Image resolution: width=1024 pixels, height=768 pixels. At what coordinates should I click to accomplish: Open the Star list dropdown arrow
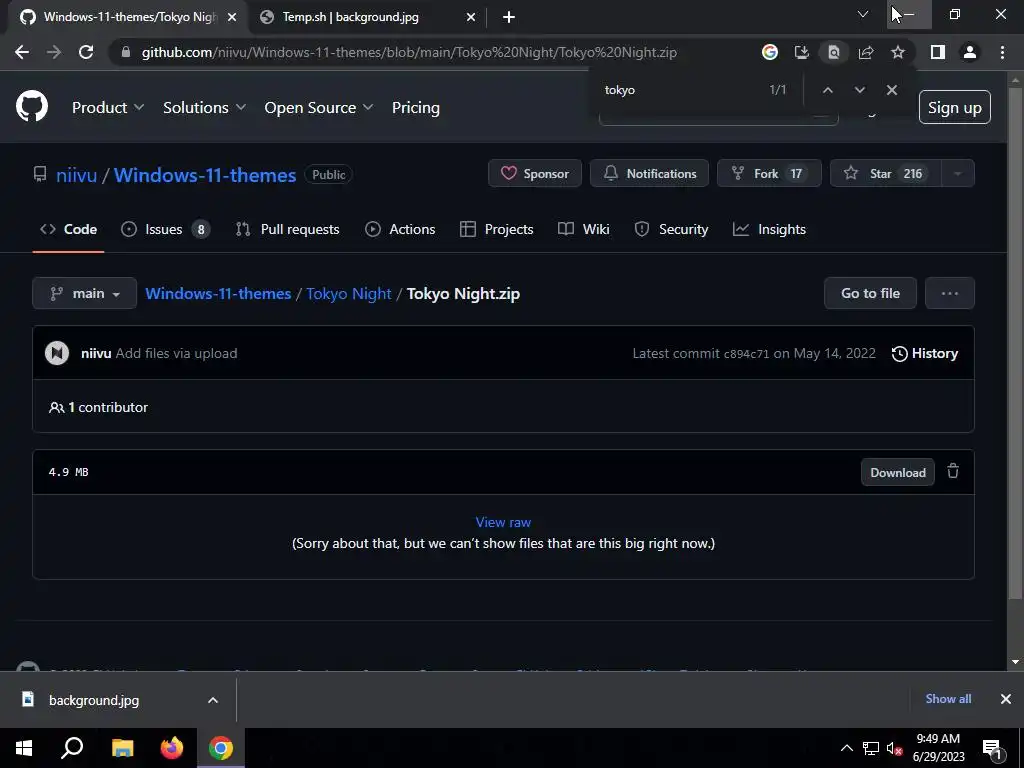[x=957, y=174]
